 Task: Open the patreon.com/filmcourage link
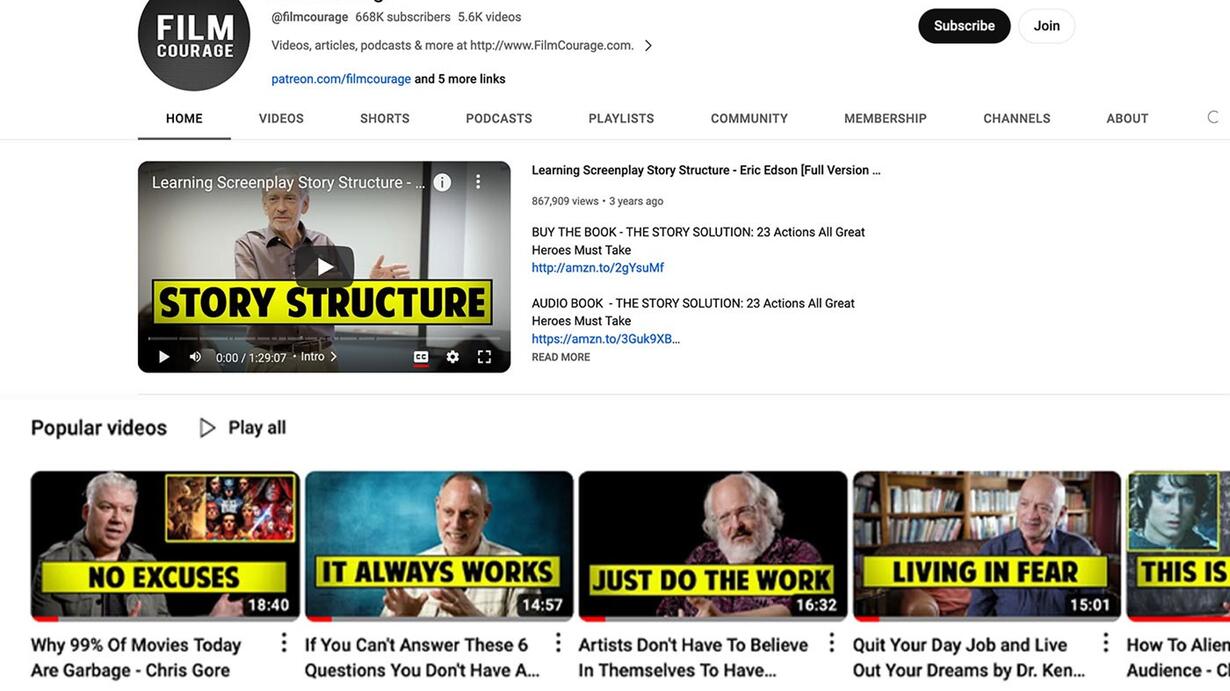click(x=341, y=79)
